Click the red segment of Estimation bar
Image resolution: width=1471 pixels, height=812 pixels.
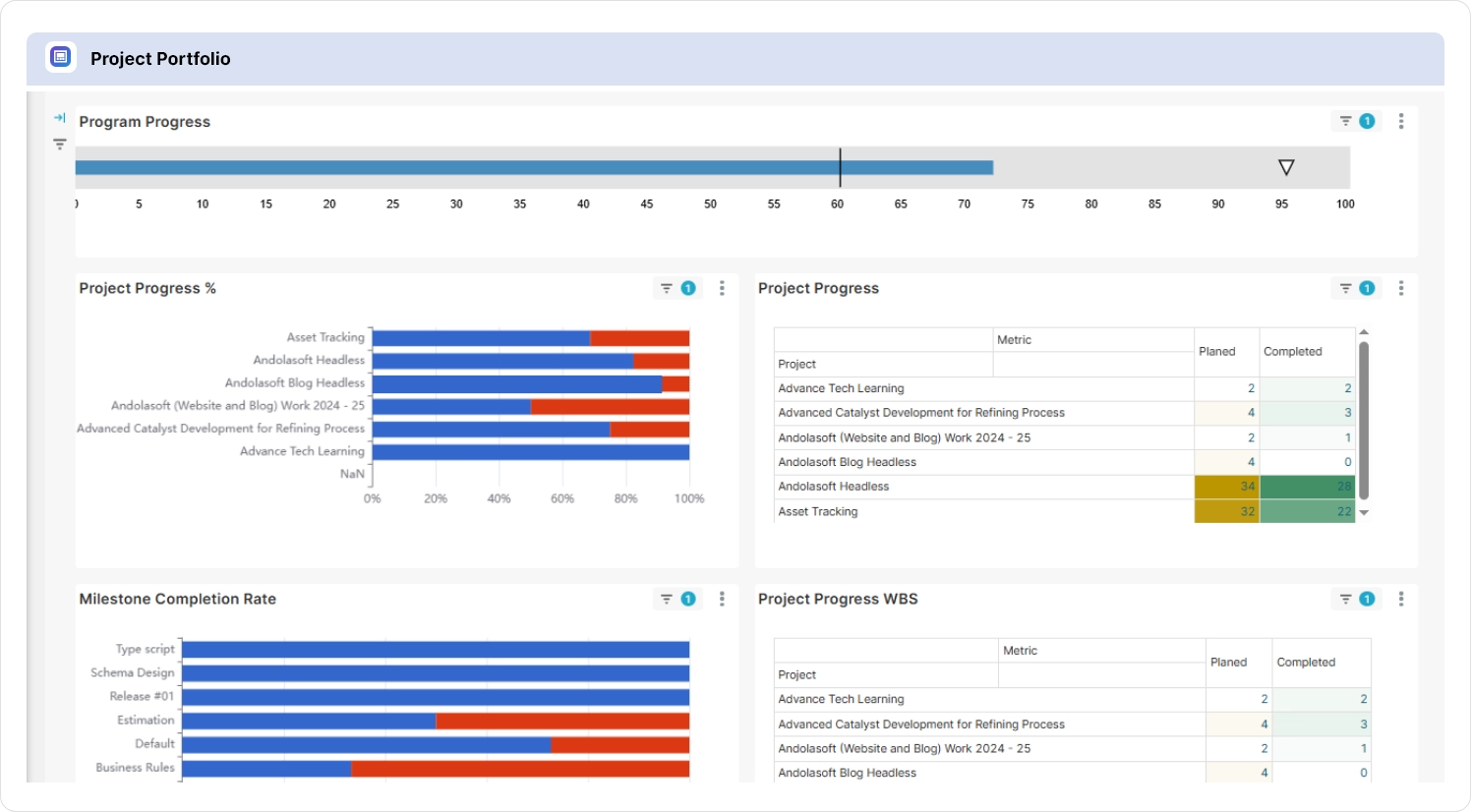click(x=562, y=721)
